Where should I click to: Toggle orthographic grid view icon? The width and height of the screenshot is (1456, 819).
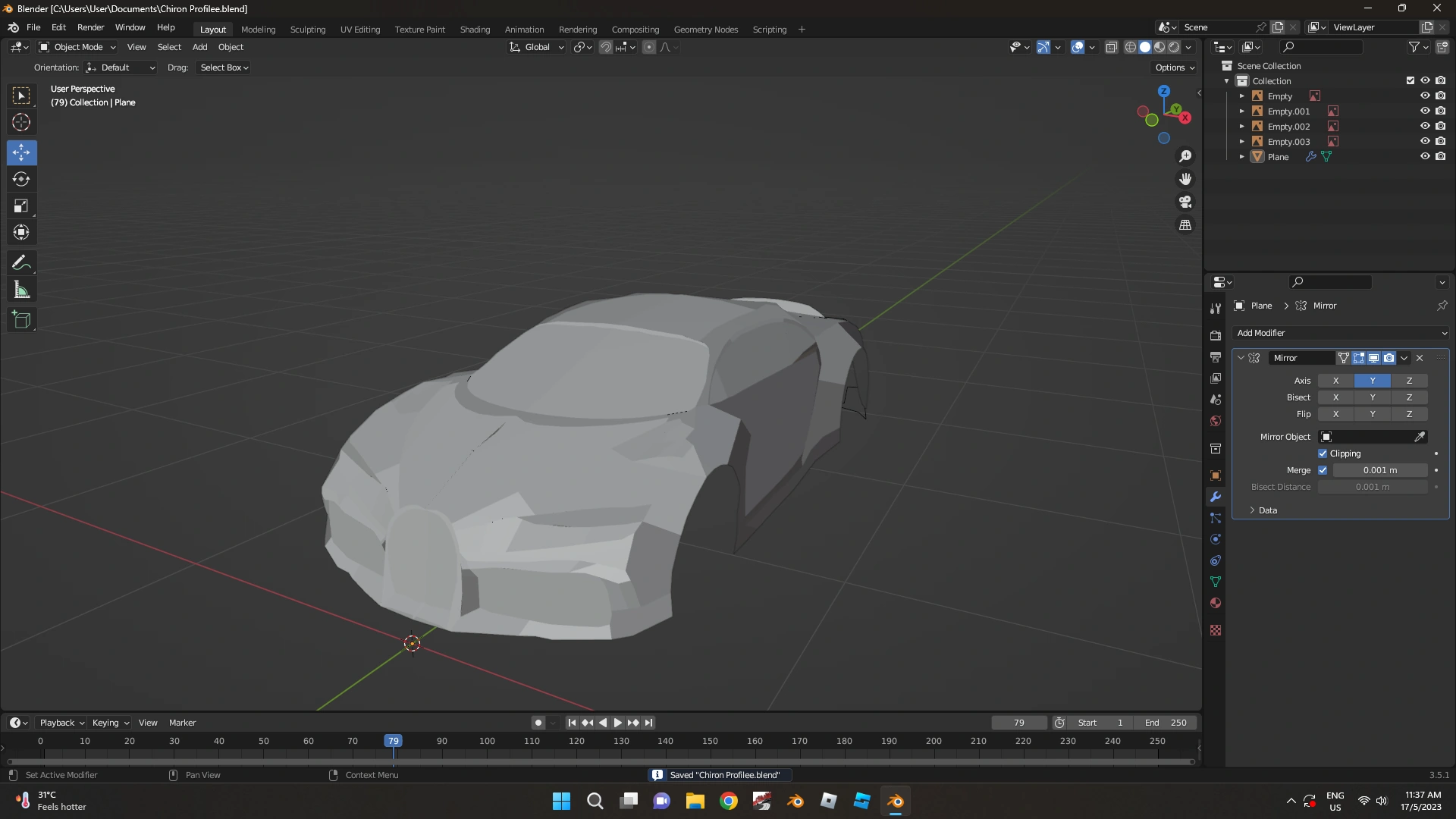tap(1185, 225)
